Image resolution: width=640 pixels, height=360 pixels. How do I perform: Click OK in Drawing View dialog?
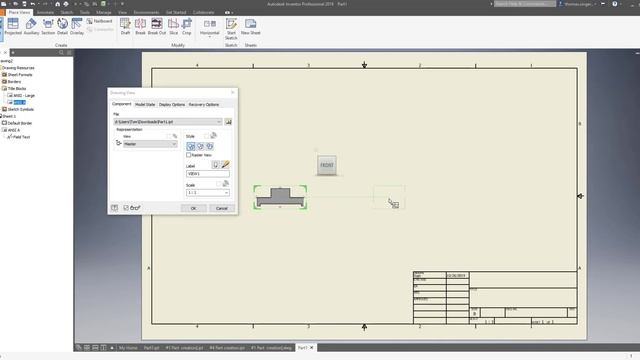tap(193, 208)
